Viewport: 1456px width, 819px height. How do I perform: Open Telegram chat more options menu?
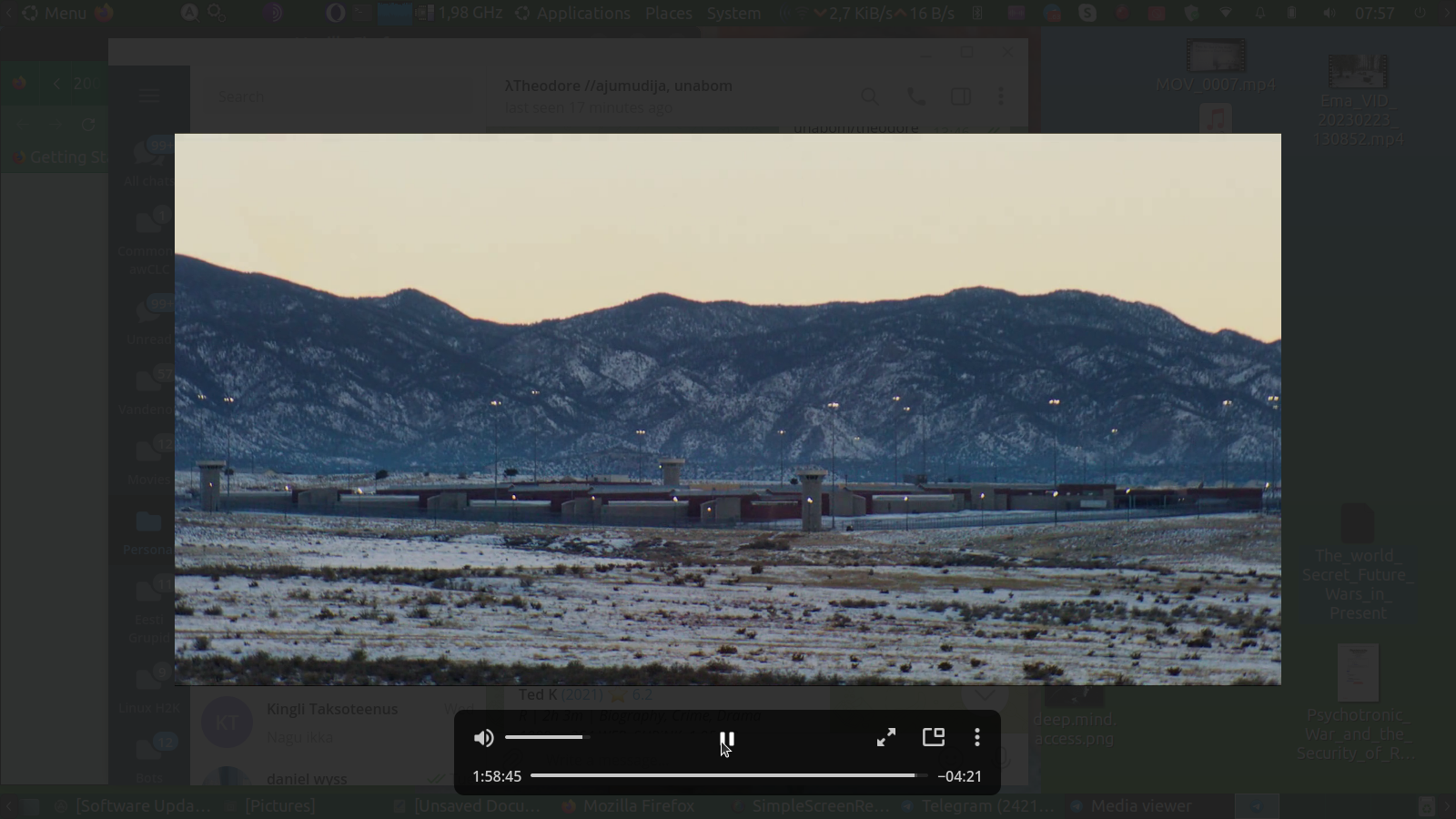(x=1001, y=96)
